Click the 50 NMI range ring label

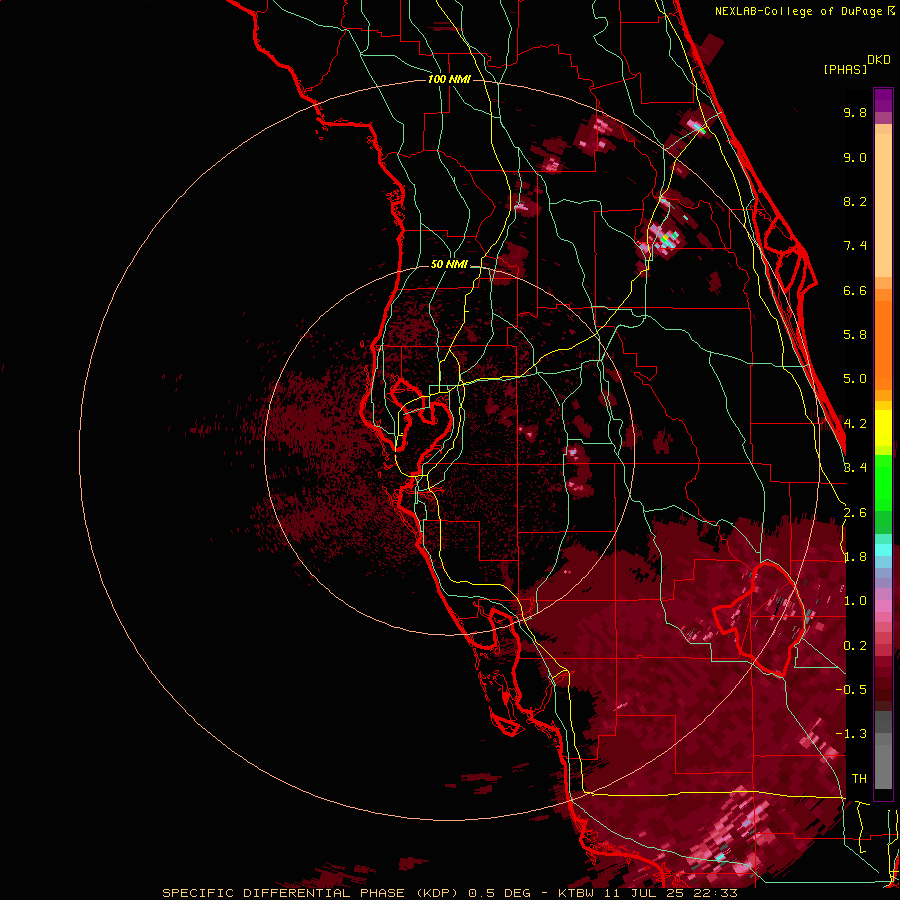click(449, 264)
